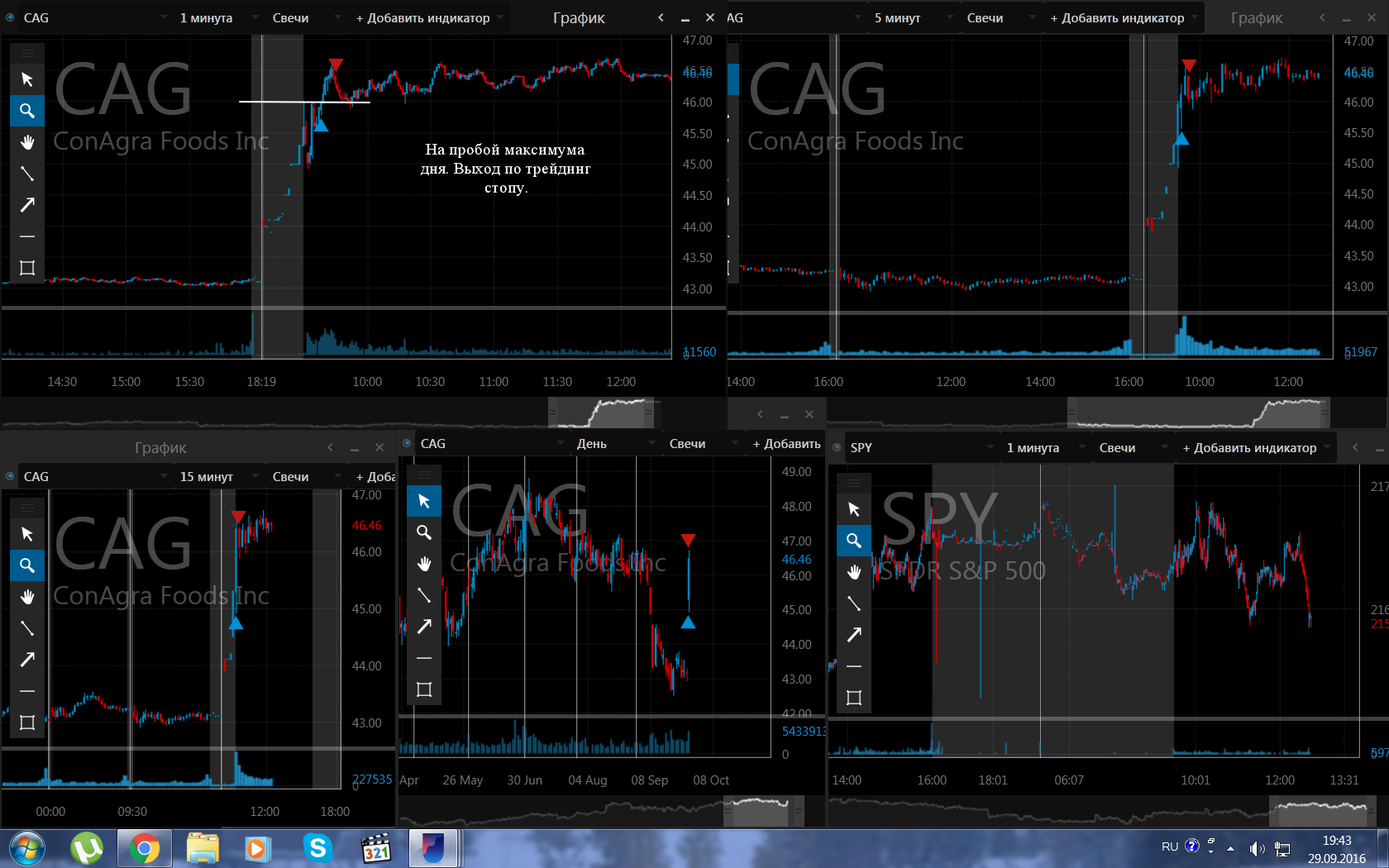
Task: Click the toolbar grip handle above the top-left chart pointer tool
Action: point(27,54)
